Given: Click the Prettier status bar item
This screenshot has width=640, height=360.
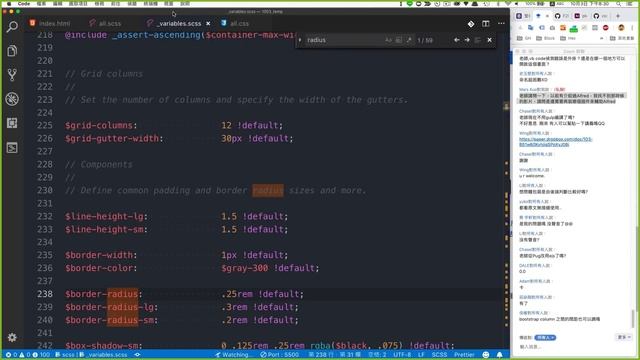Looking at the screenshot, I should (464, 355).
